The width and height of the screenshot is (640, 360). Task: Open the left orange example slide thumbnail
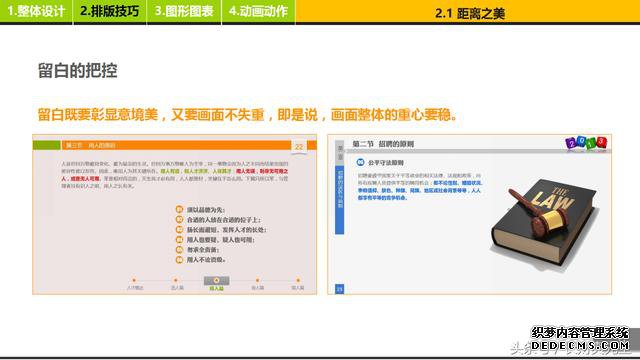pyautogui.click(x=175, y=215)
